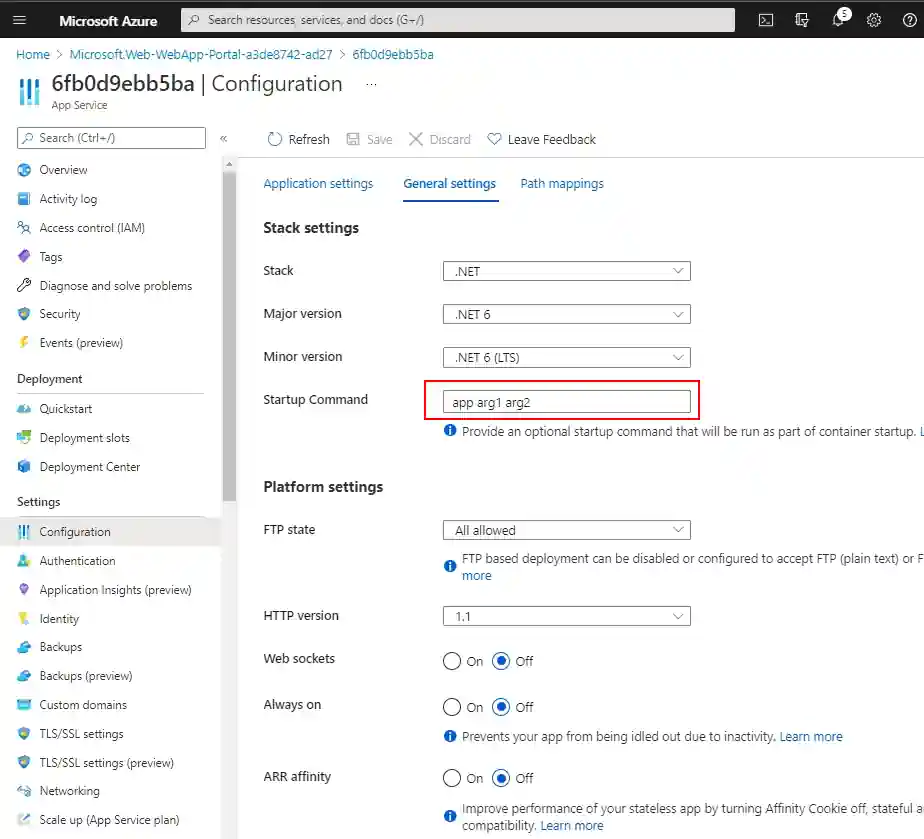Turn Web sockets On

[x=452, y=661]
